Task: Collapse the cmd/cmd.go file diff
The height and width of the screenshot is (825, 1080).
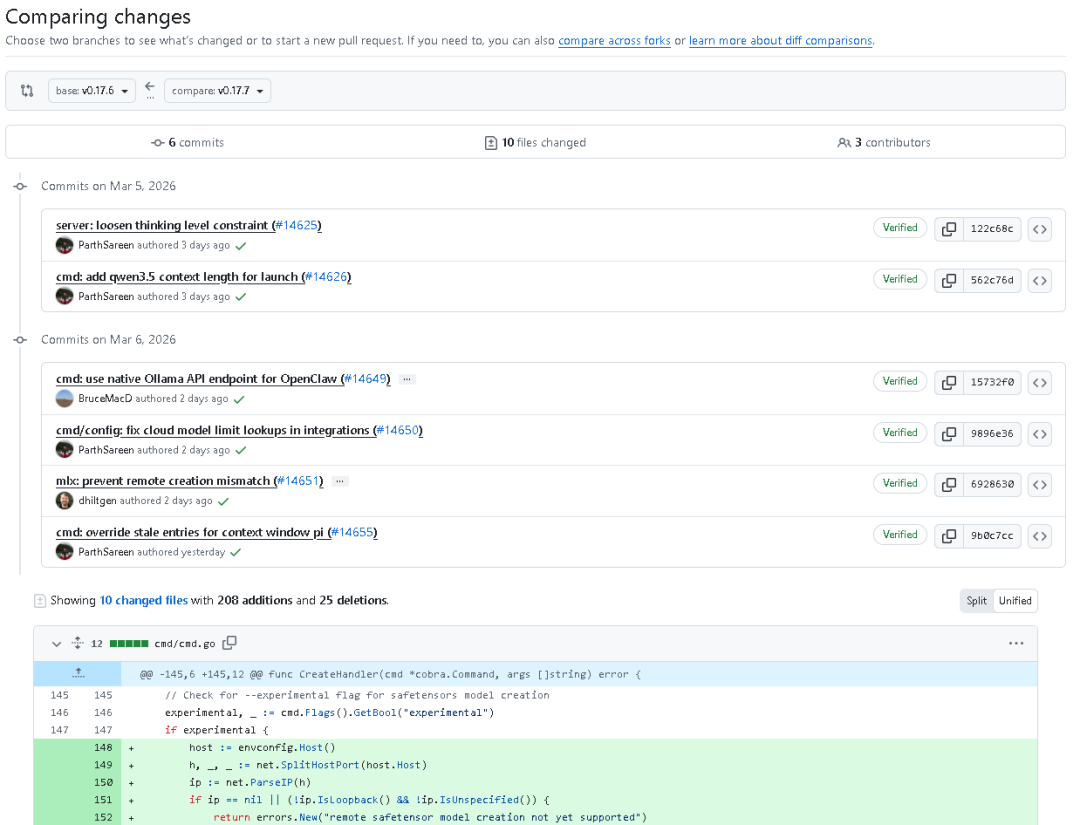Action: [x=56, y=643]
